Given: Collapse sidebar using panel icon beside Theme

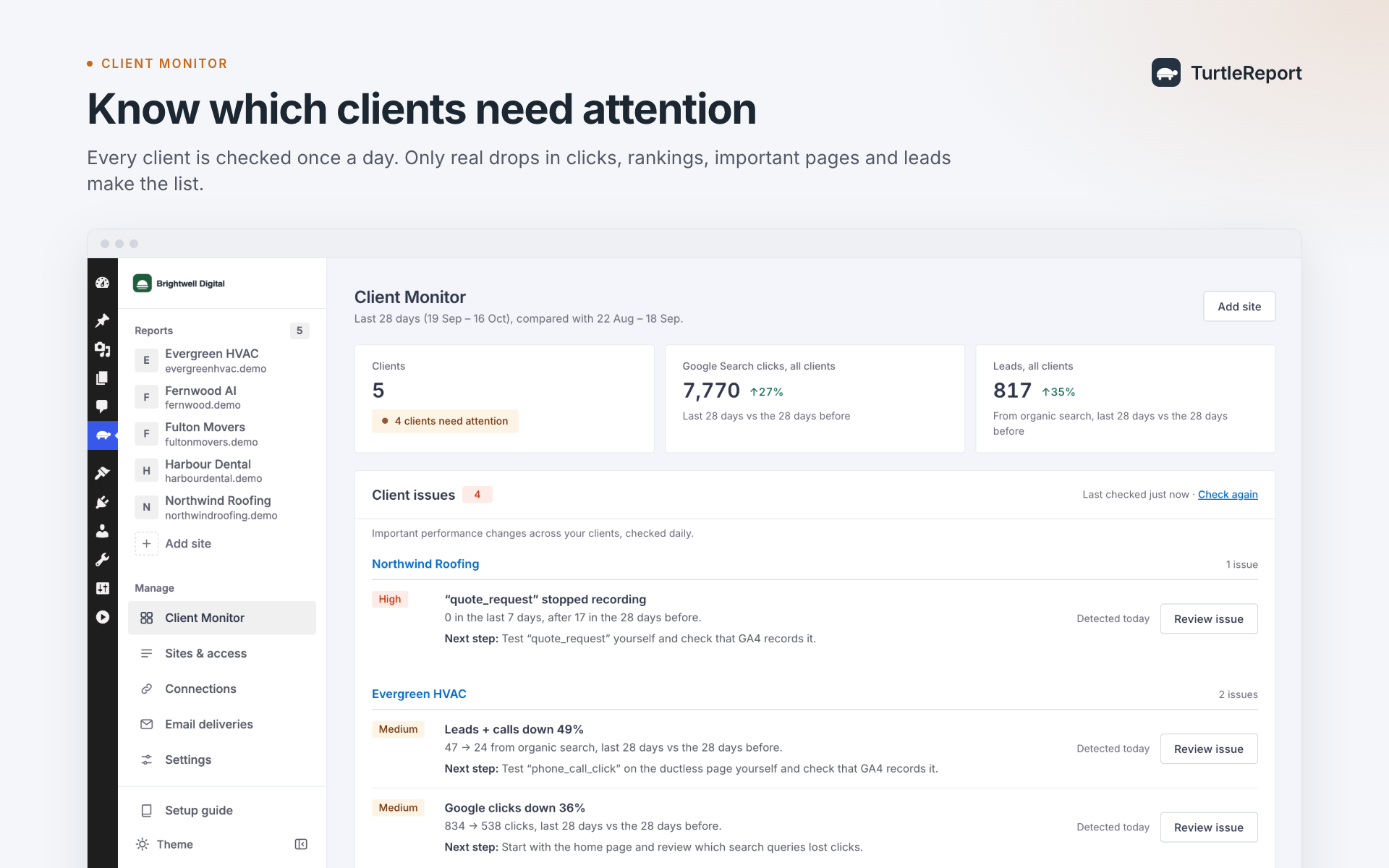Looking at the screenshot, I should pyautogui.click(x=301, y=844).
